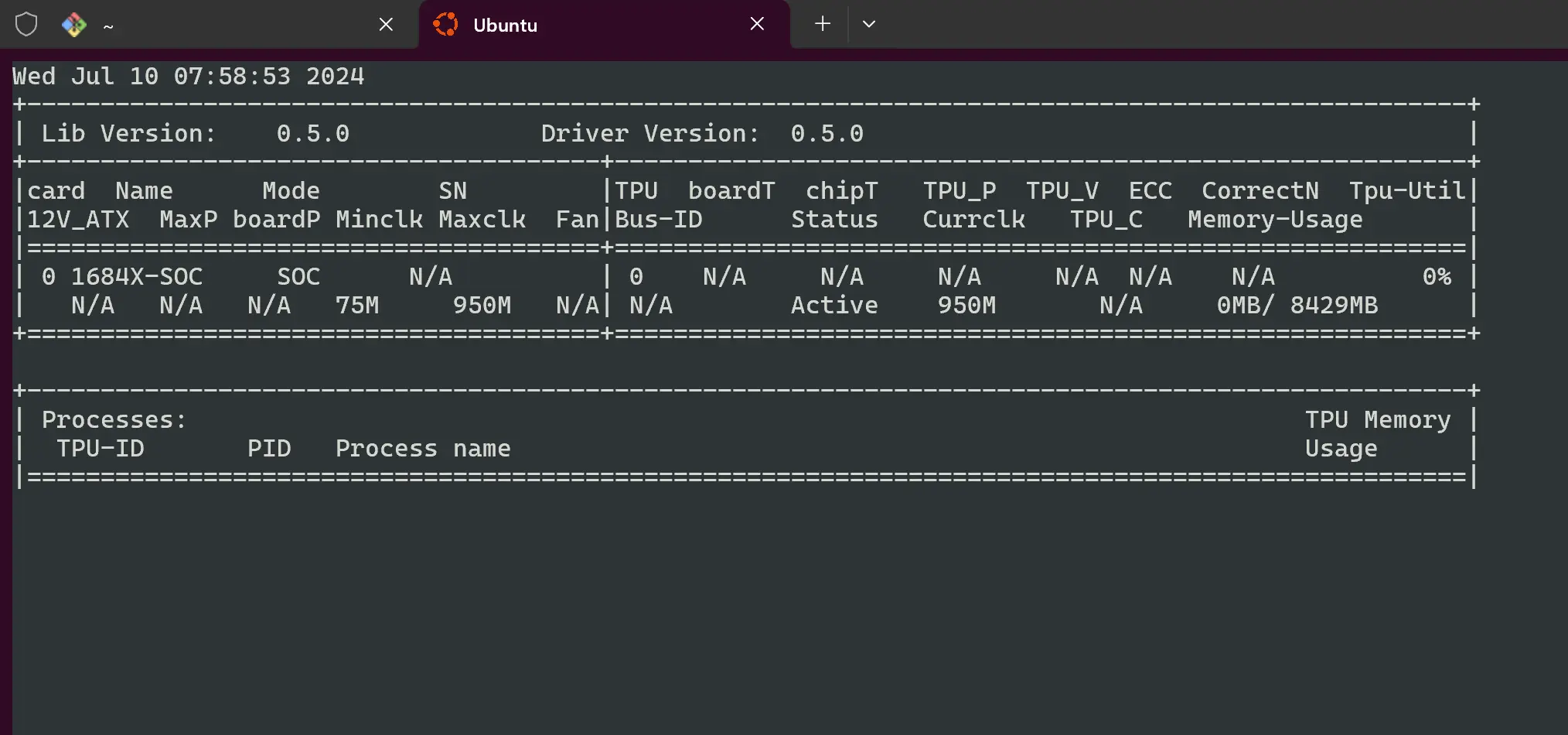The height and width of the screenshot is (735, 1568).
Task: Click the timestamp line Wed Jul 10
Action: [x=188, y=76]
